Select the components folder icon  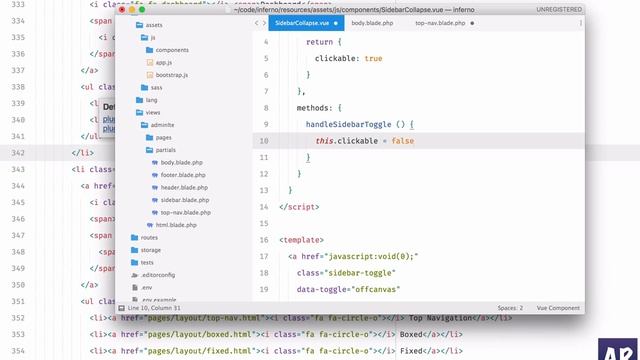149,50
